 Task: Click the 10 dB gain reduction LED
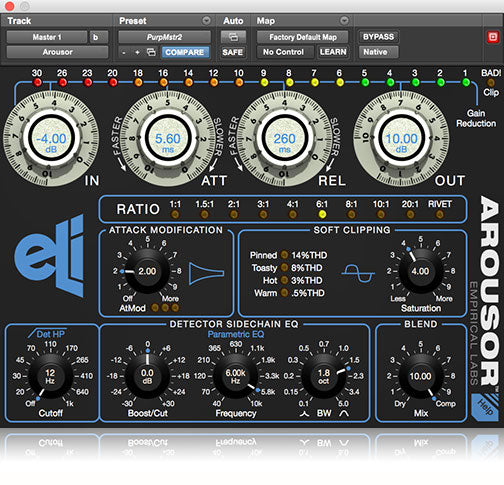tap(239, 82)
